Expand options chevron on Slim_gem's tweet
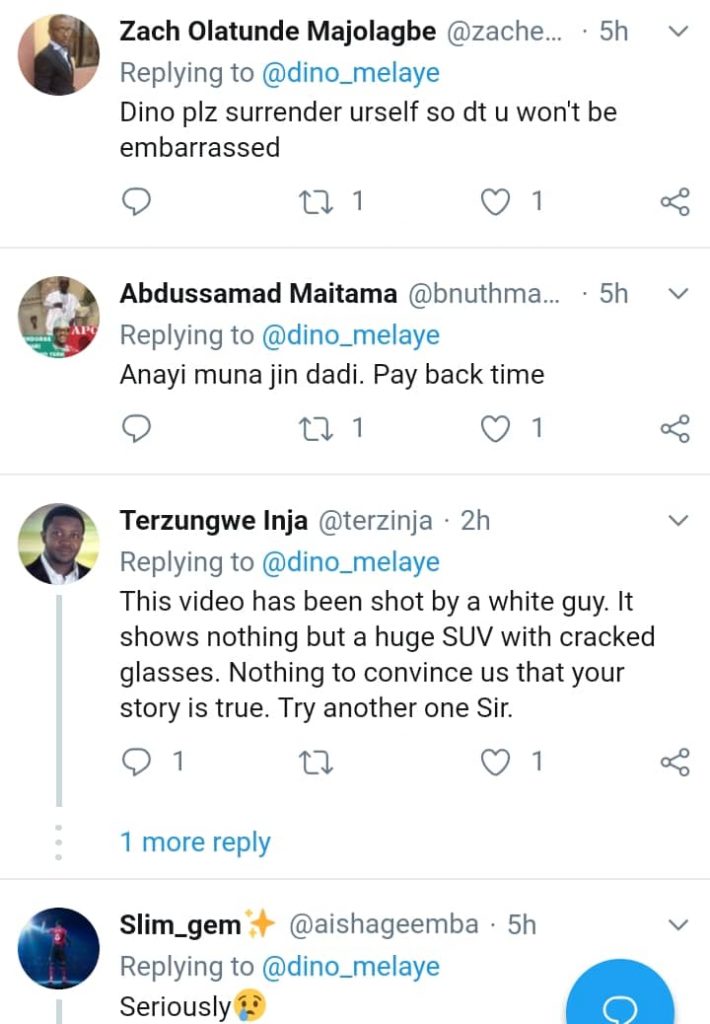710x1024 pixels. click(x=678, y=923)
